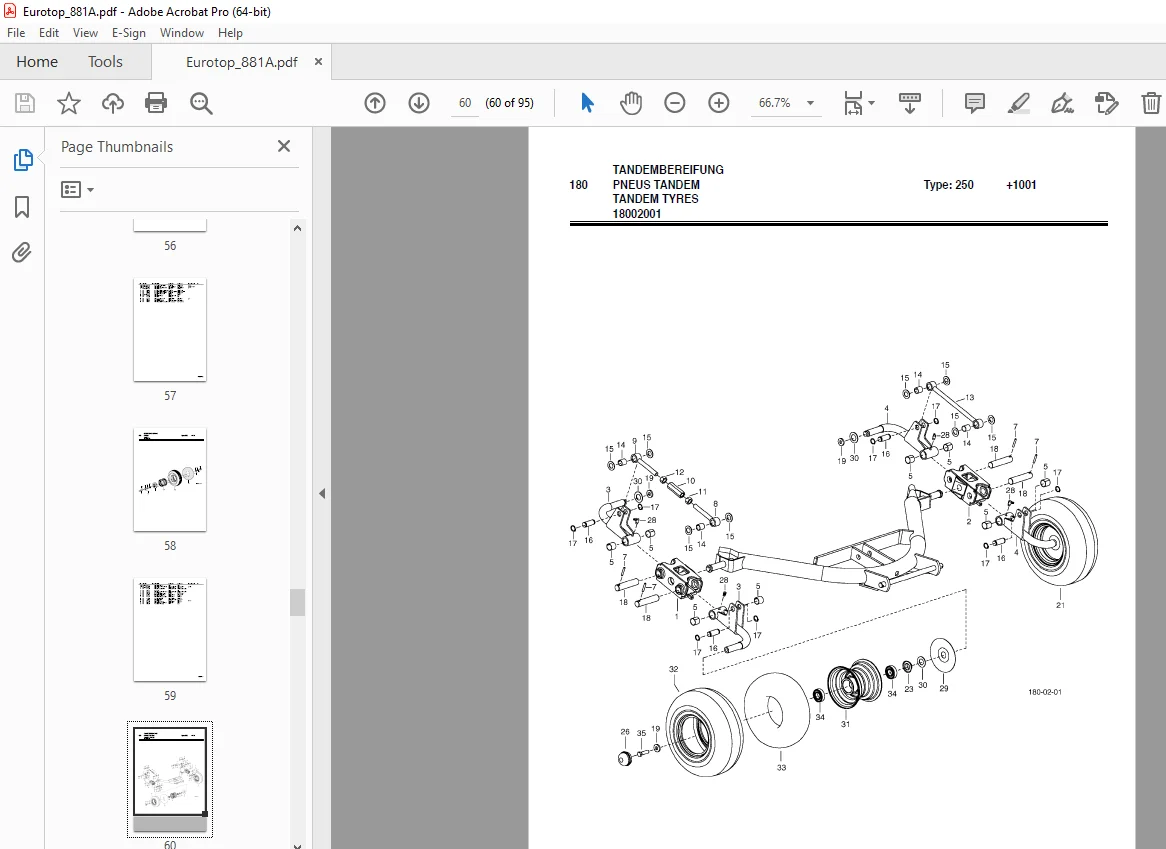The width and height of the screenshot is (1166, 849).
Task: Select page 59 thumbnail
Action: tap(170, 630)
